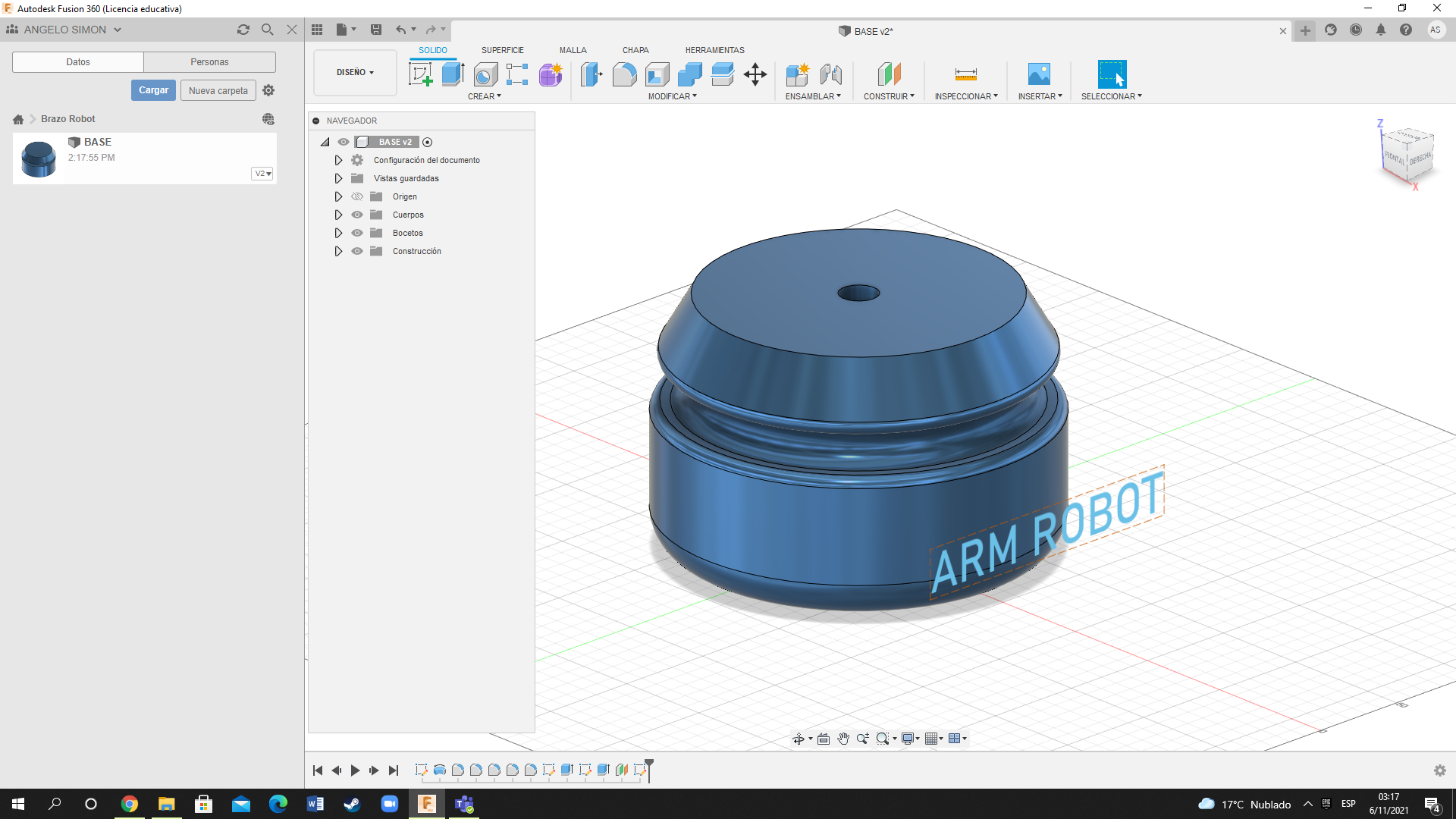1456x819 pixels.
Task: Expand the Cuerpos node
Action: pos(338,215)
